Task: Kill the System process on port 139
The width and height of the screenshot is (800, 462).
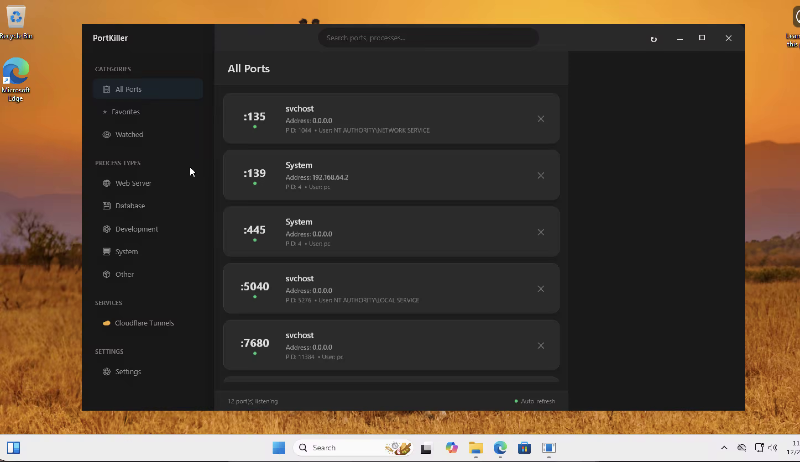Action: (541, 176)
